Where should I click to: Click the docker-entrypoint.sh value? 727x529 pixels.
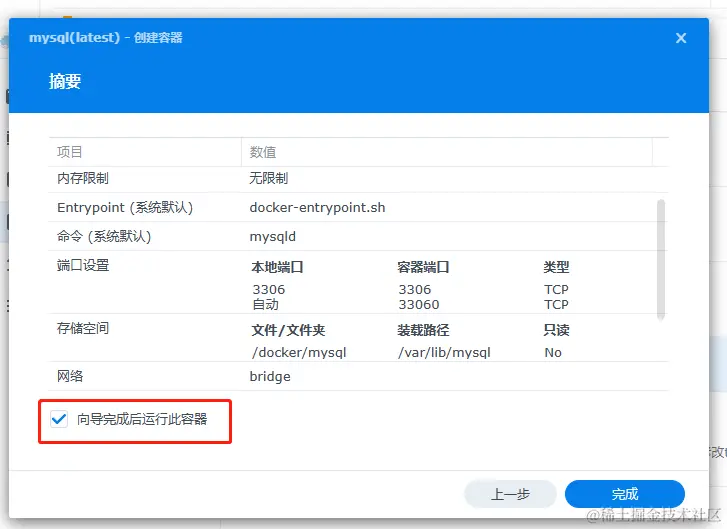(317, 207)
